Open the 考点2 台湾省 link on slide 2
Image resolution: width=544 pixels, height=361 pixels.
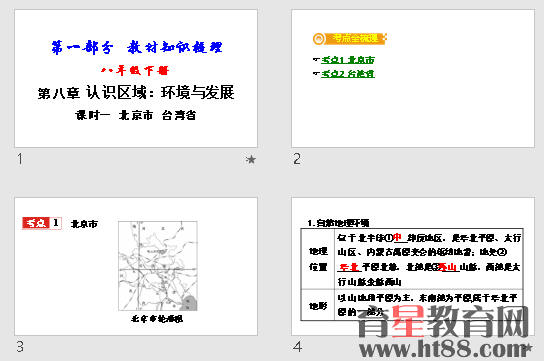(x=348, y=74)
